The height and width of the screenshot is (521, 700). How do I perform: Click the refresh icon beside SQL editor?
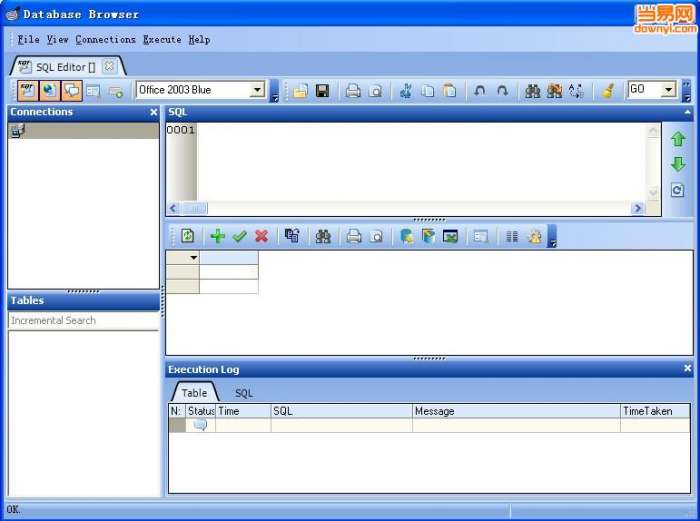[677, 191]
